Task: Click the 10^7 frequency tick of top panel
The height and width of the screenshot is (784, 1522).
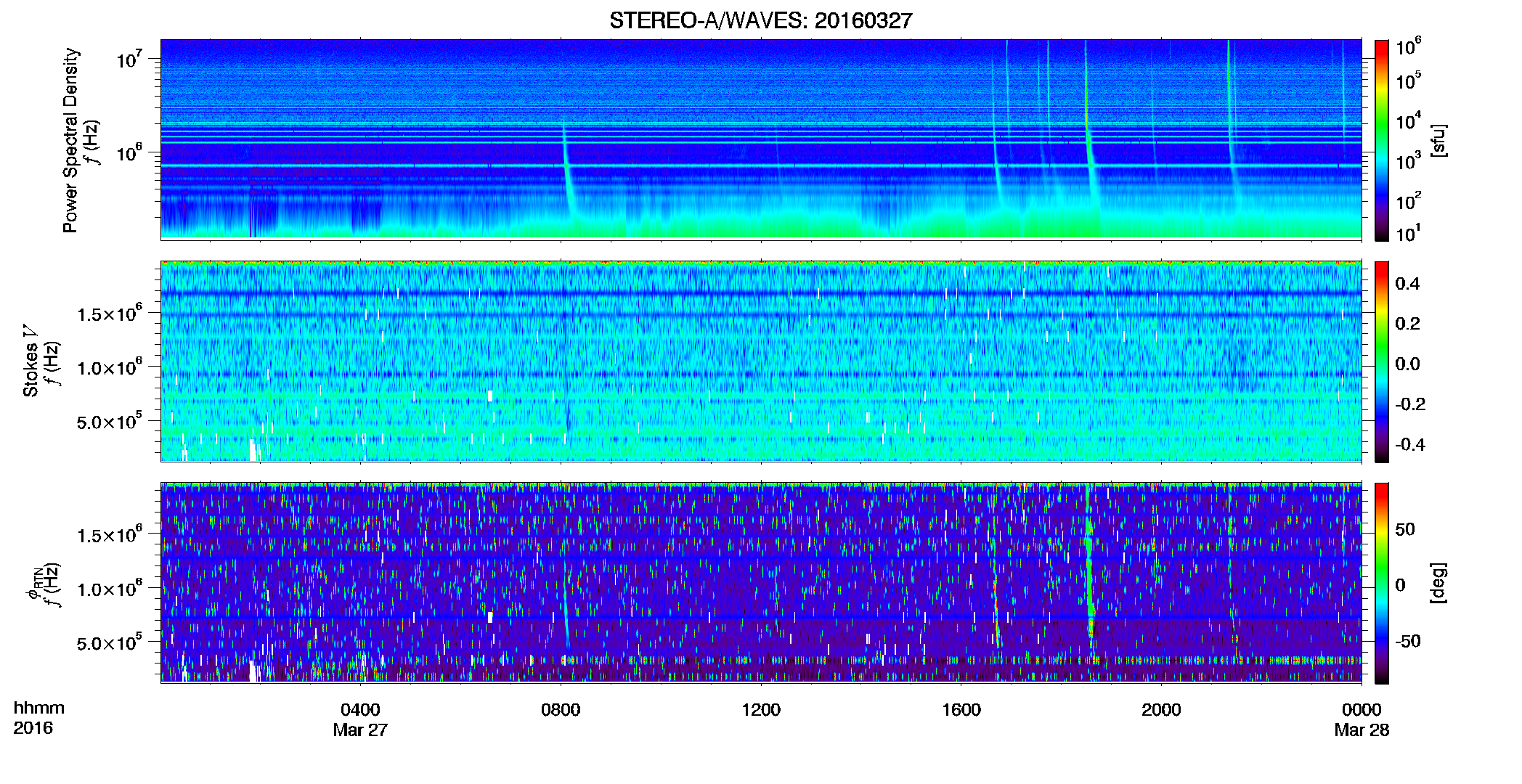Action: 129,58
